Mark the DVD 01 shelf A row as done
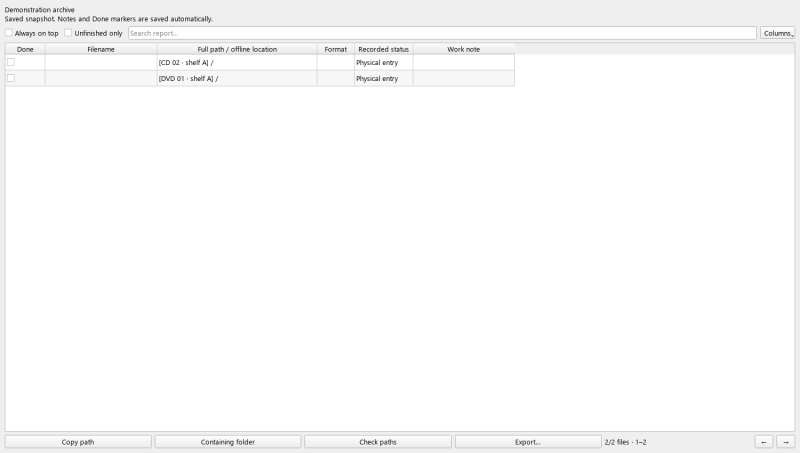800x453 pixels. (x=11, y=78)
